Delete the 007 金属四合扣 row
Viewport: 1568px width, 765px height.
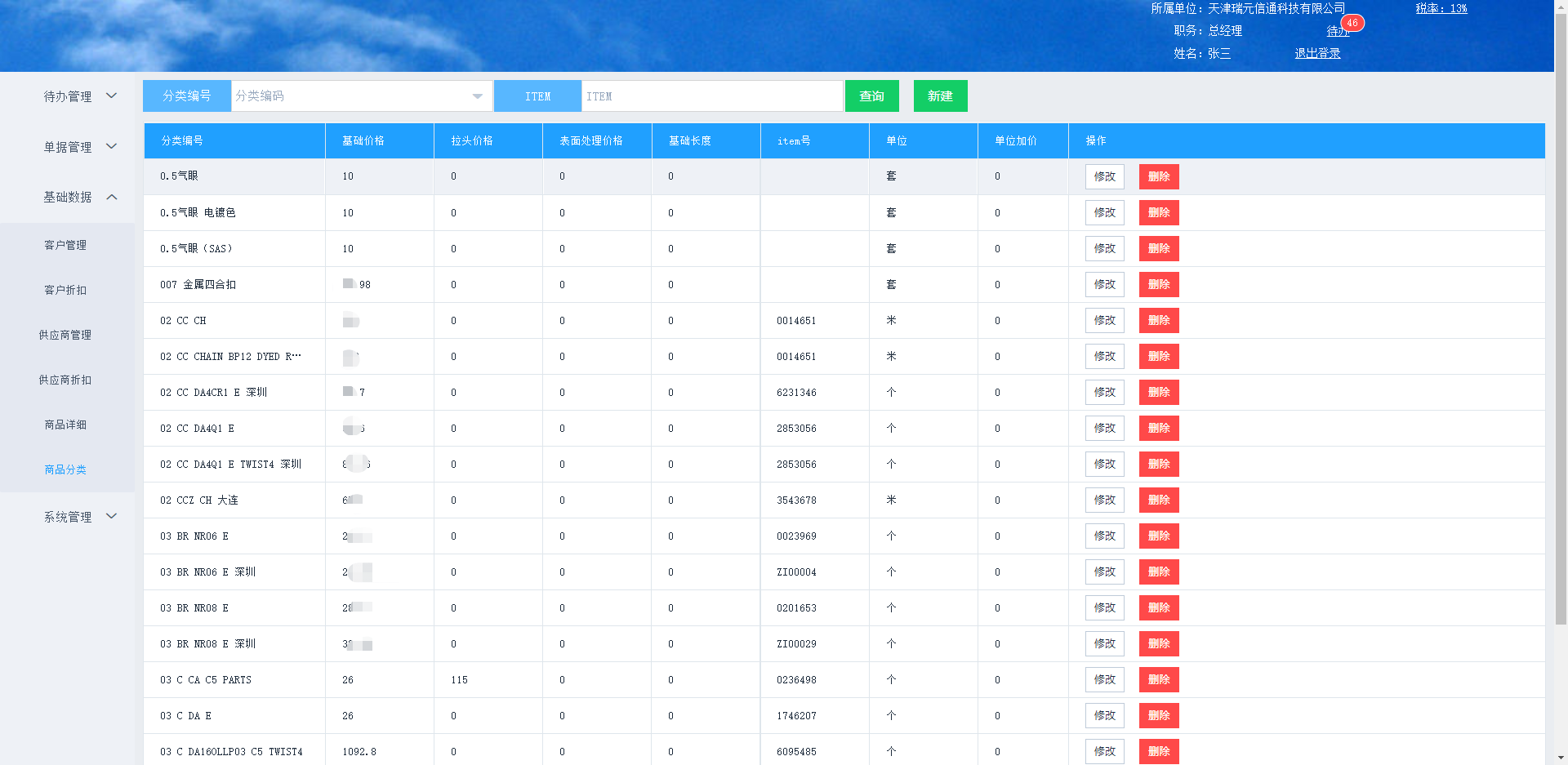1158,285
